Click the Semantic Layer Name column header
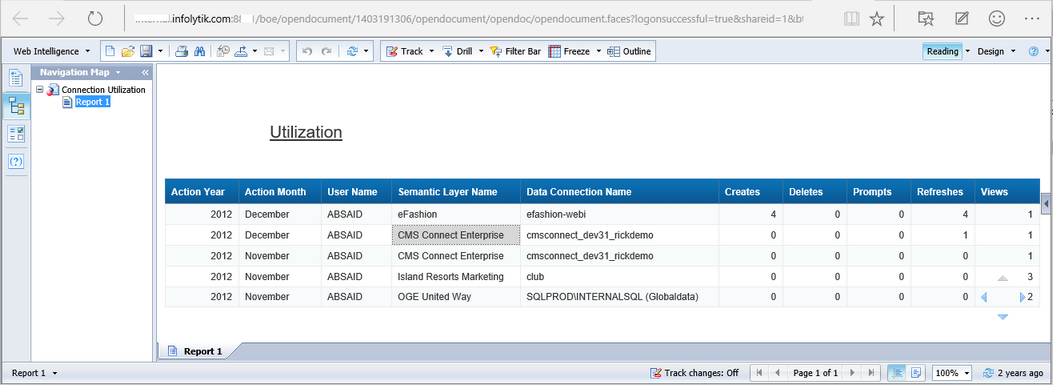 coord(456,191)
